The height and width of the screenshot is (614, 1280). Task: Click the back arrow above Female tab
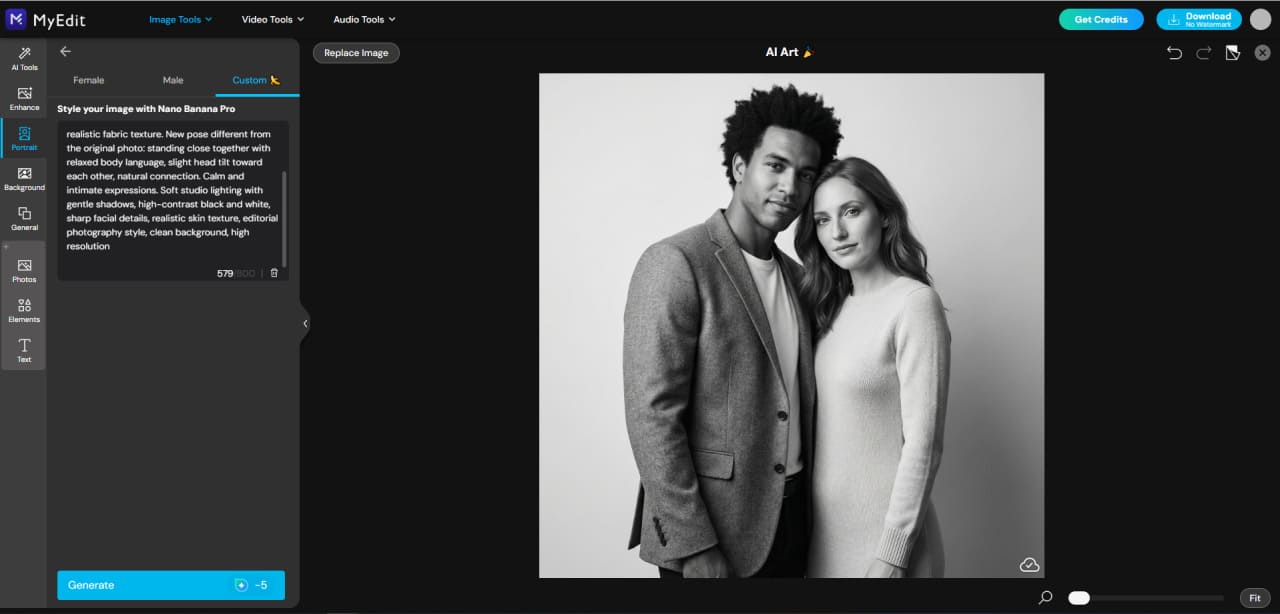point(65,51)
